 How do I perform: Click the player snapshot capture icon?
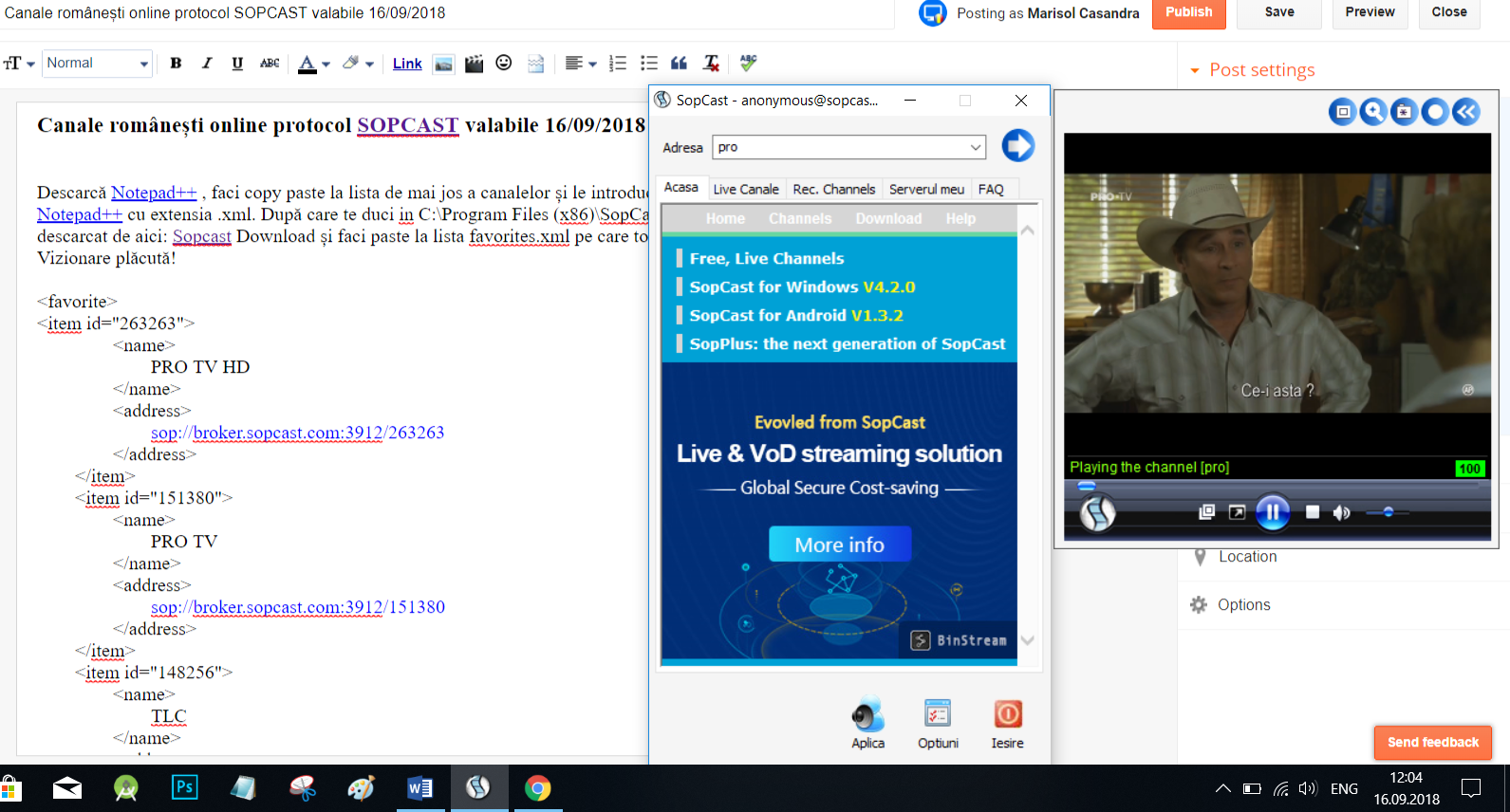1404,112
